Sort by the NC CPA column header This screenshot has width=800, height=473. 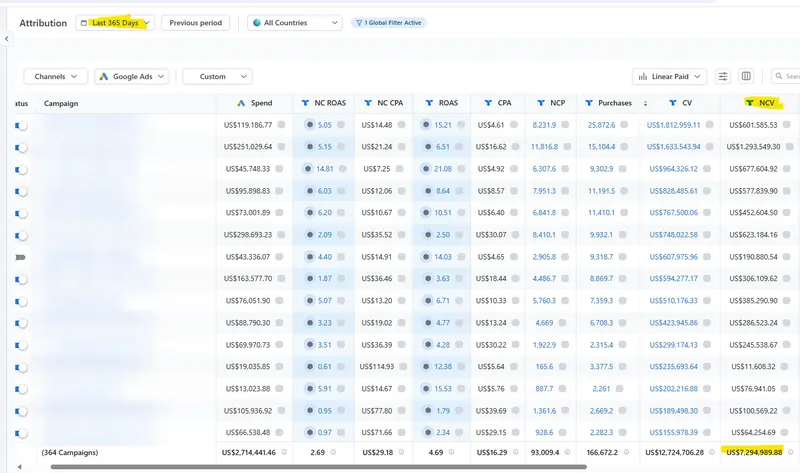coord(384,103)
